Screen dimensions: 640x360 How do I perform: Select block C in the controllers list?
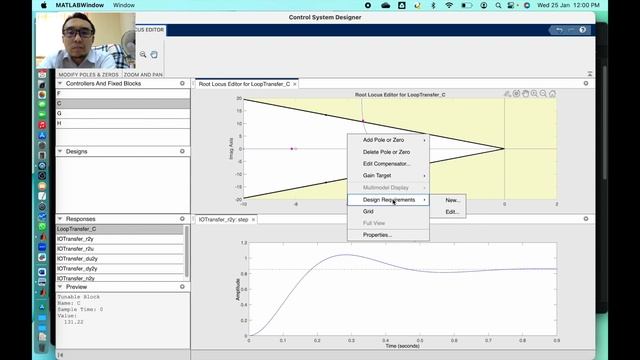[x=123, y=103]
